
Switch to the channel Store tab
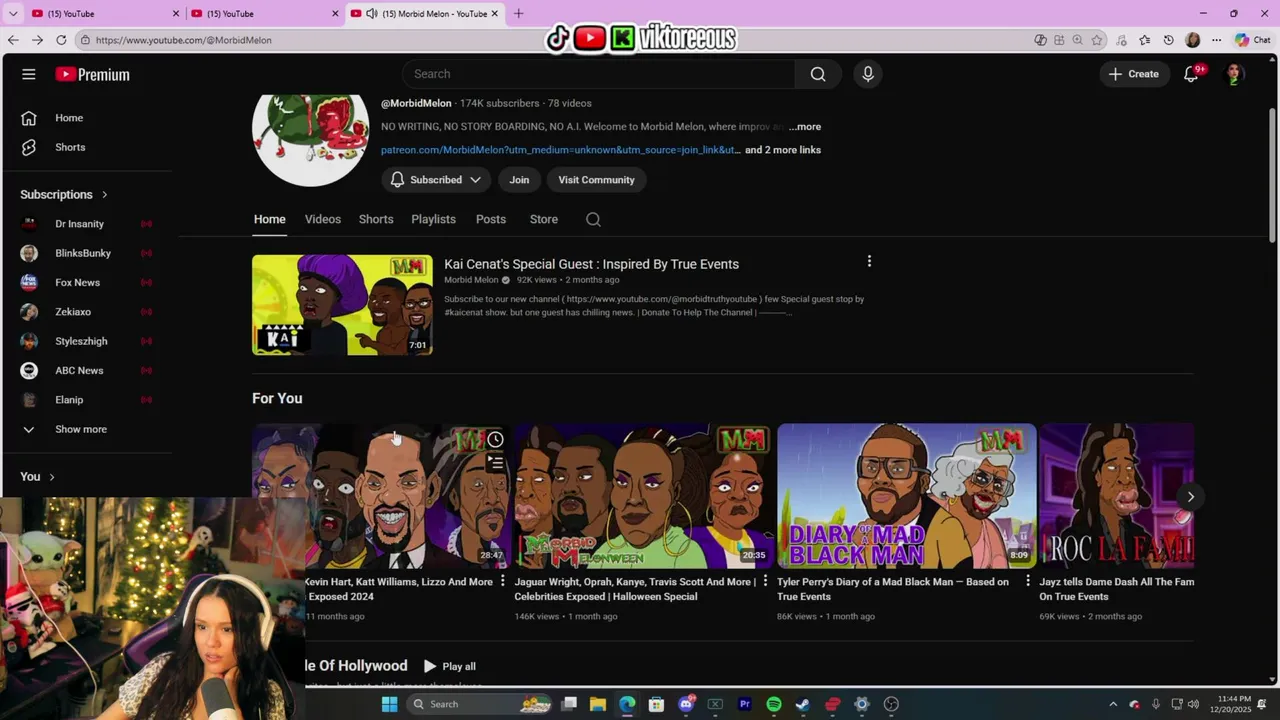pyautogui.click(x=544, y=219)
